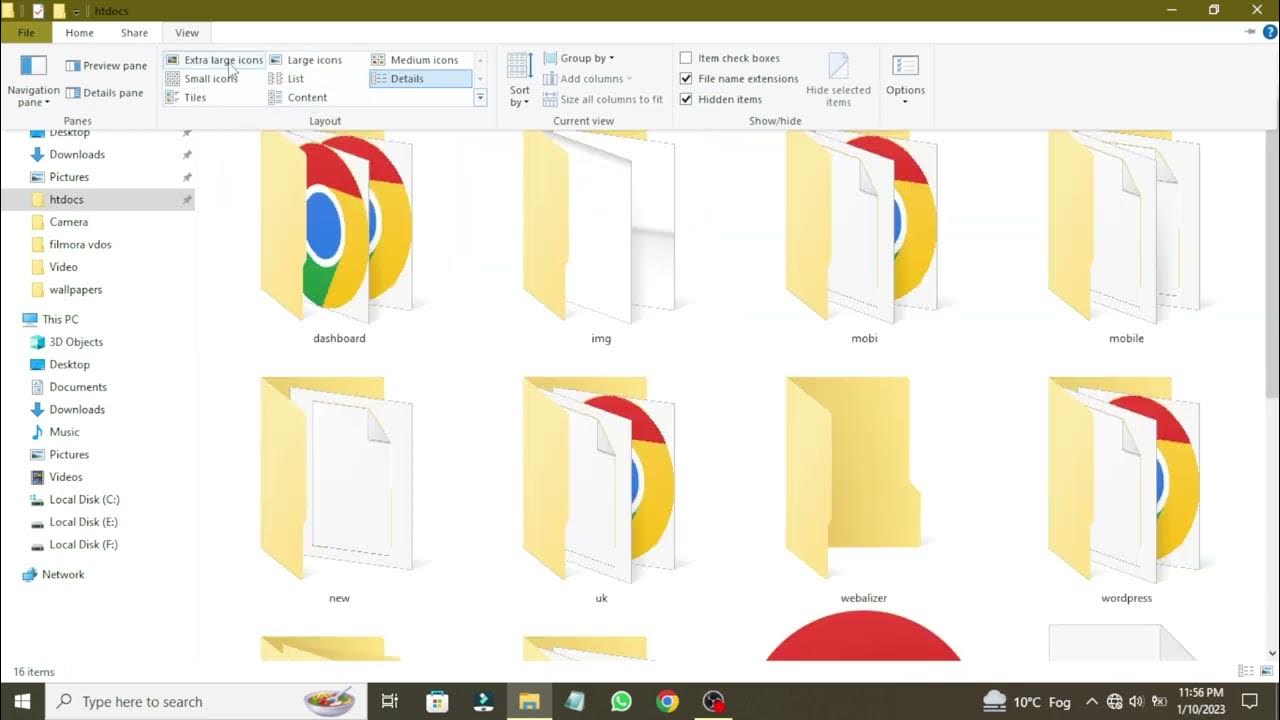The image size is (1280, 720).
Task: Select the dashboard folder thumbnail
Action: 339,230
